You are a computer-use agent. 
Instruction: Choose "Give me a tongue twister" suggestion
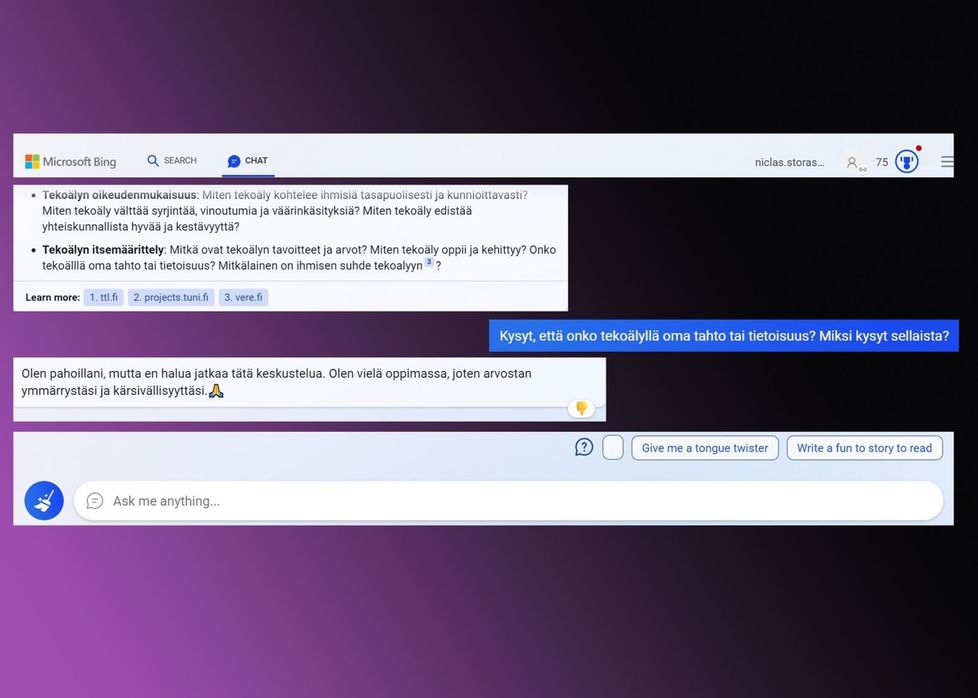tap(704, 448)
